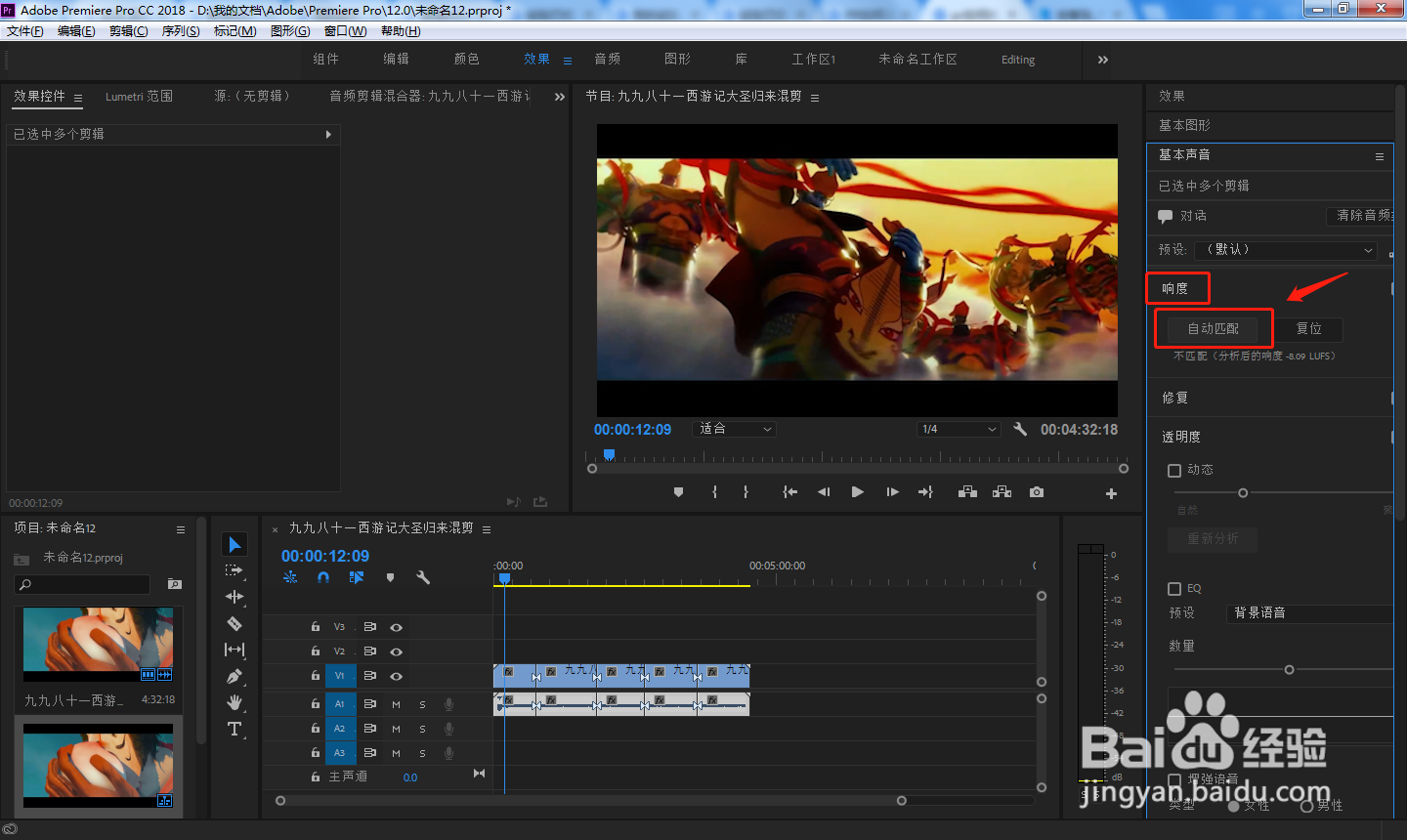Toggle nest sequence insert mode icon
The image size is (1407, 840).
tap(290, 577)
